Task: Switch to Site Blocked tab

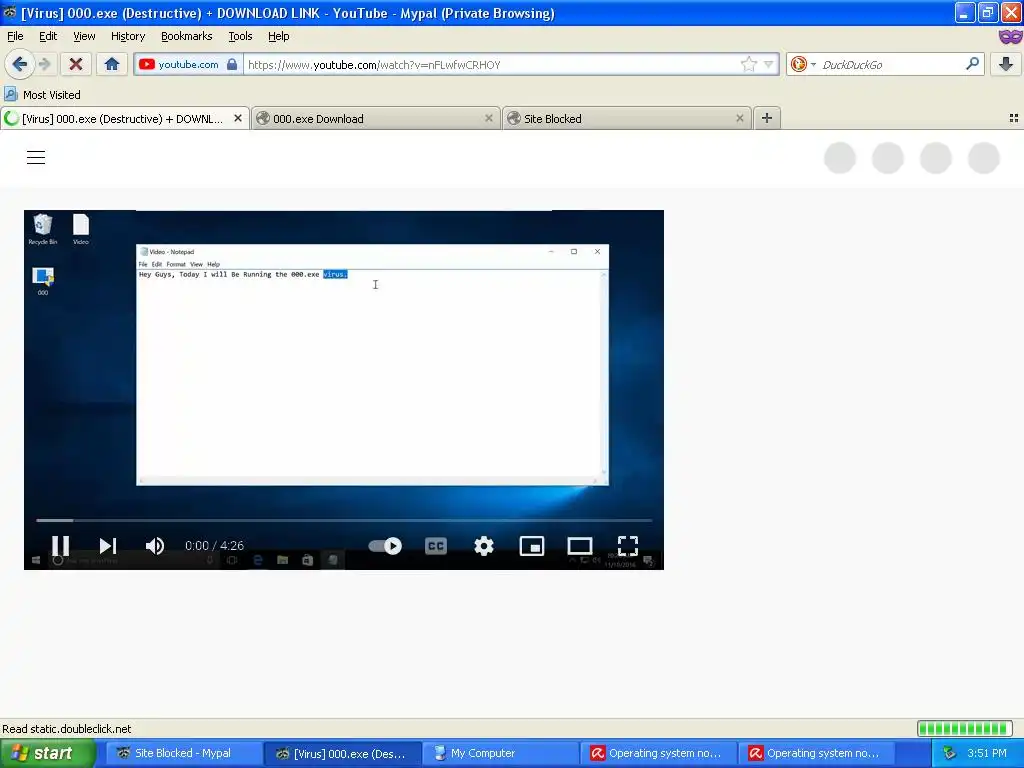Action: [x=626, y=119]
